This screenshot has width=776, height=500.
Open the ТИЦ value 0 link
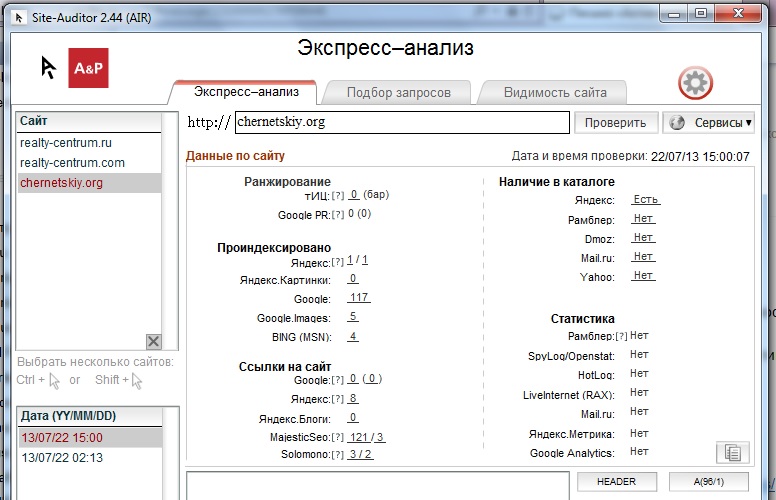tap(353, 195)
